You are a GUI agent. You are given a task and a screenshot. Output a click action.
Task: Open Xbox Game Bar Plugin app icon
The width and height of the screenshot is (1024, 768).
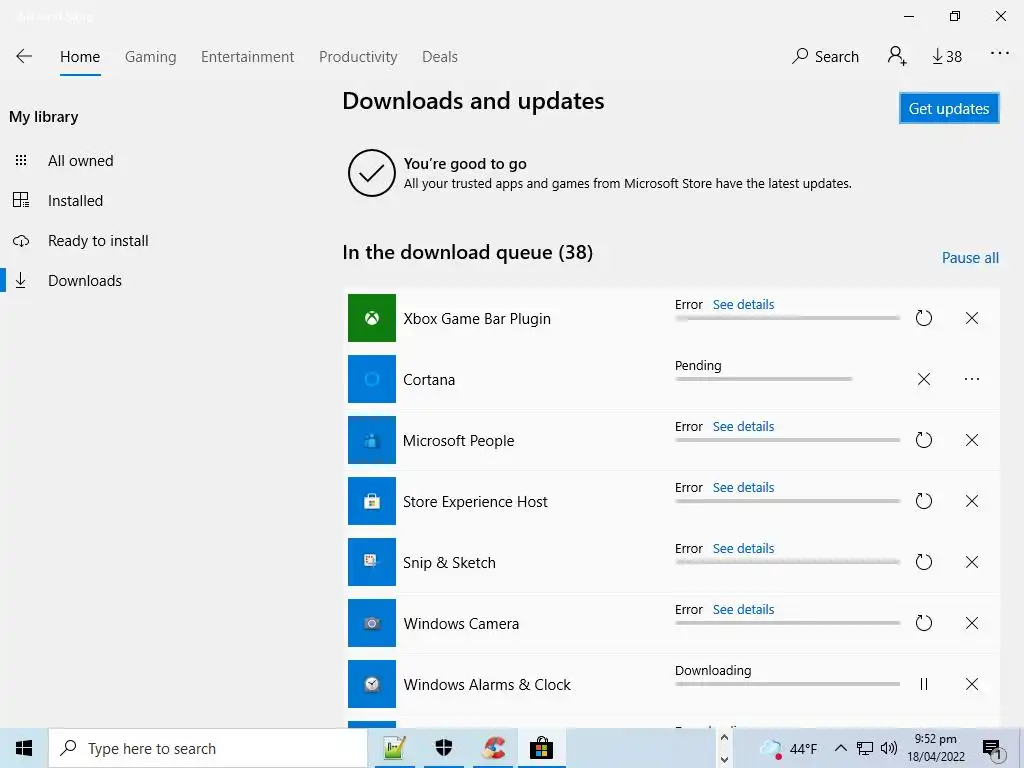click(x=372, y=318)
